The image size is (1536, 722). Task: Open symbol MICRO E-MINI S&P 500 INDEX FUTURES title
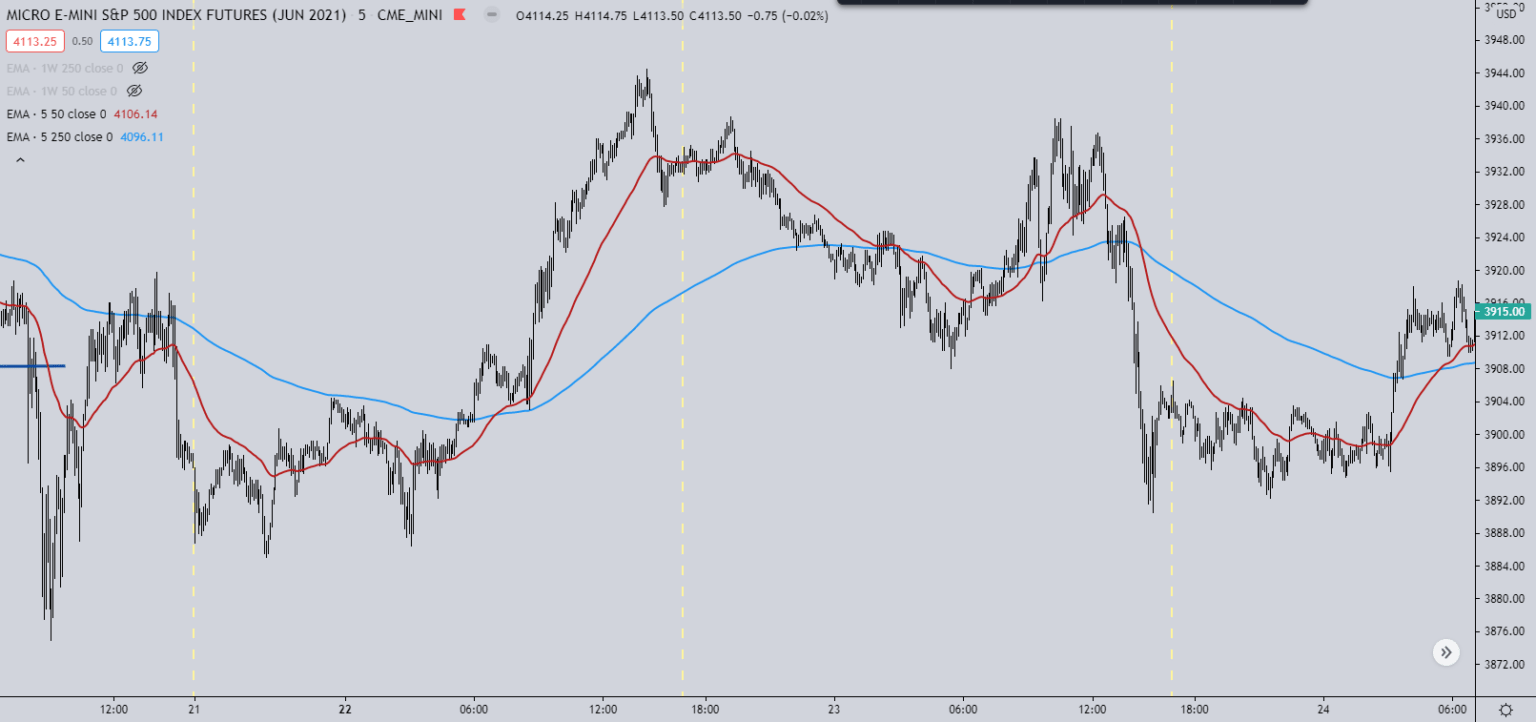pos(178,16)
